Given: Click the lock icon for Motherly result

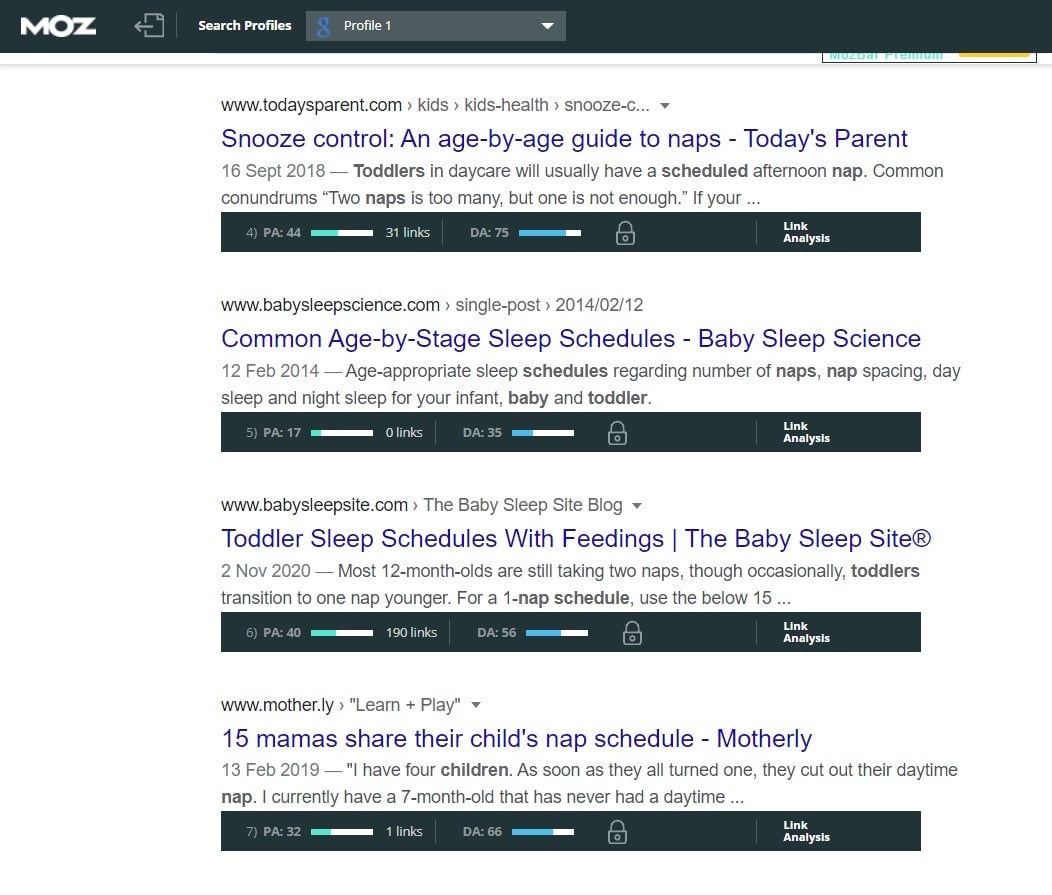Looking at the screenshot, I should pyautogui.click(x=617, y=832).
